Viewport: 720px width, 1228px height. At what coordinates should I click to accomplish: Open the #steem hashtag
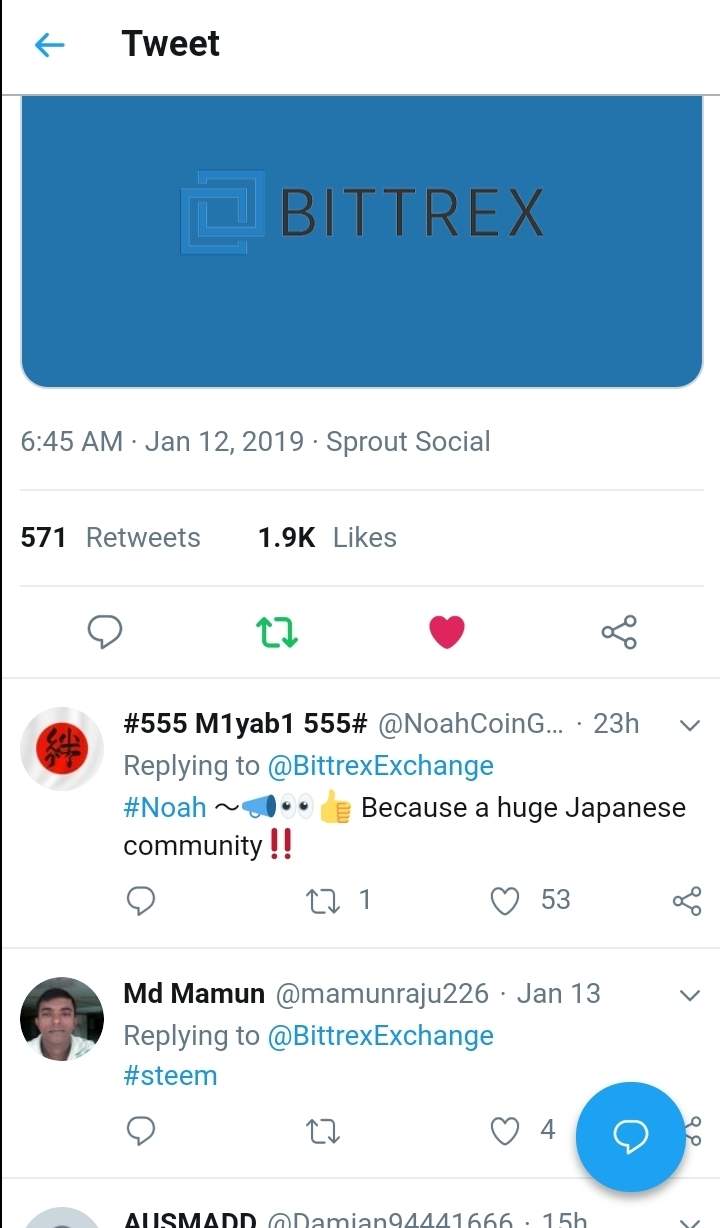pos(170,1076)
